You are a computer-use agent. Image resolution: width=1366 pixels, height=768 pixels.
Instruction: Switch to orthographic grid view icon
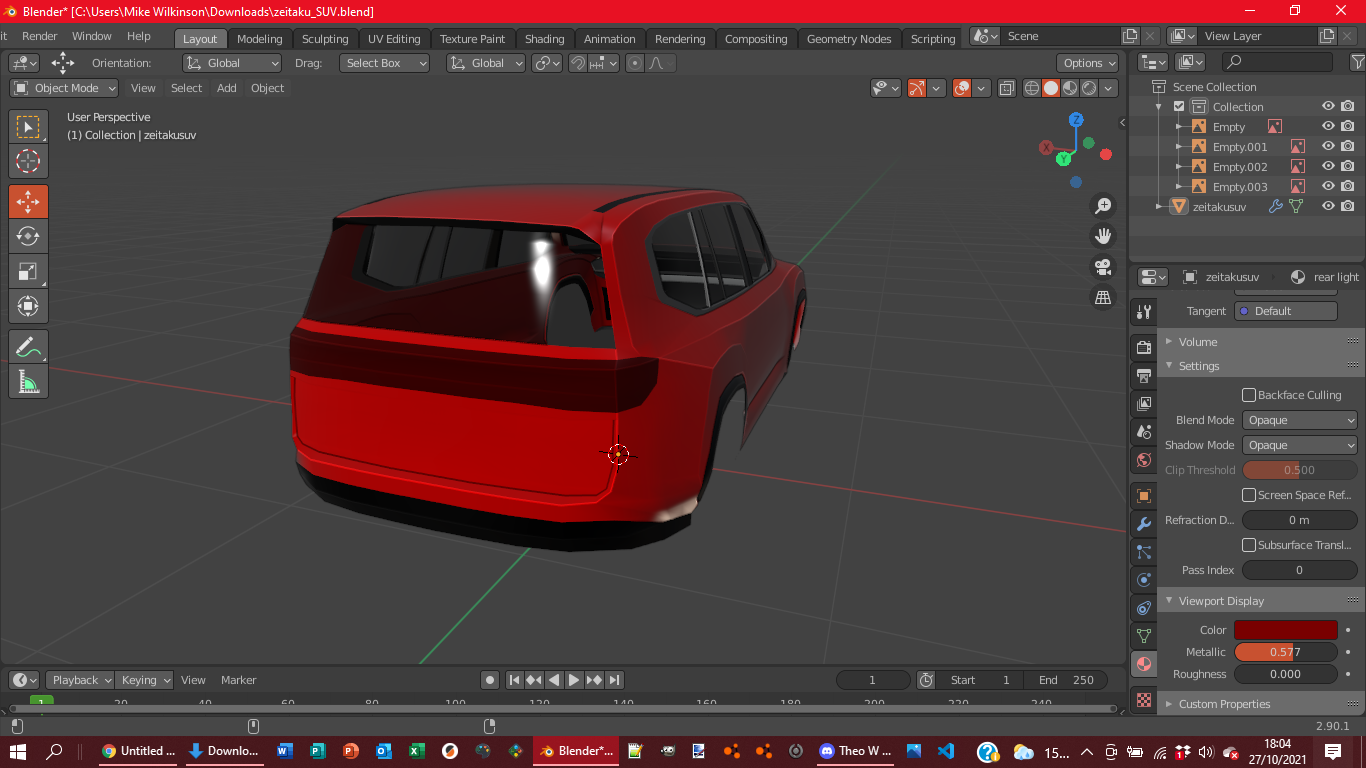[x=1103, y=298]
